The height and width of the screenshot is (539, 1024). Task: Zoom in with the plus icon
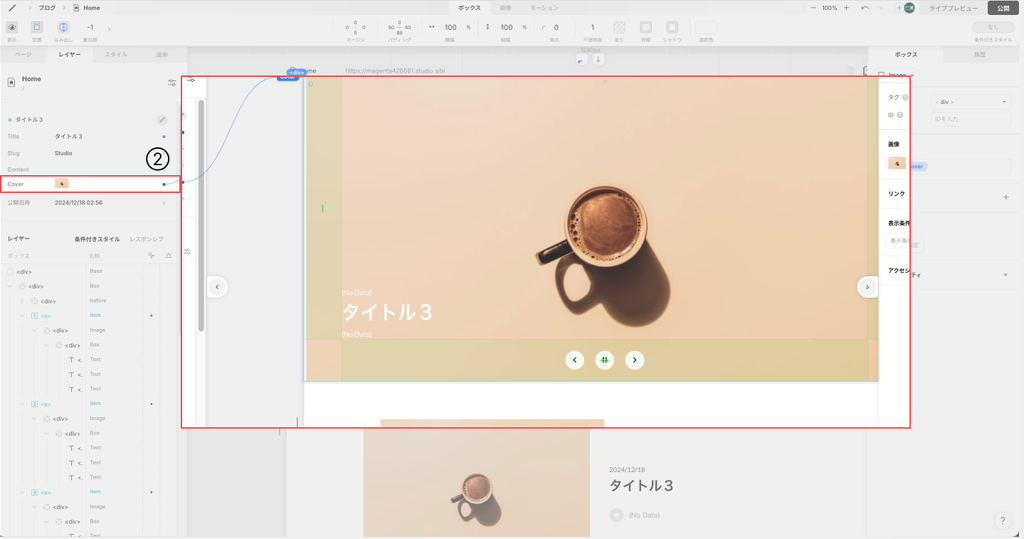pyautogui.click(x=846, y=8)
